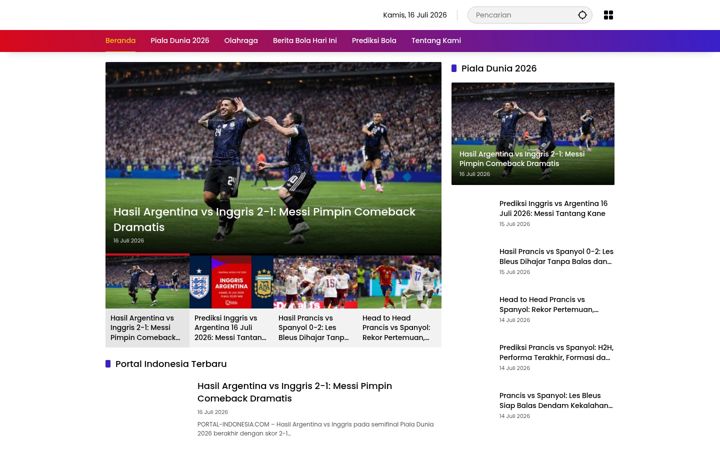The height and width of the screenshot is (450, 720).
Task: Select Prancis vs Spanyol result thumbnail
Action: coord(315,282)
